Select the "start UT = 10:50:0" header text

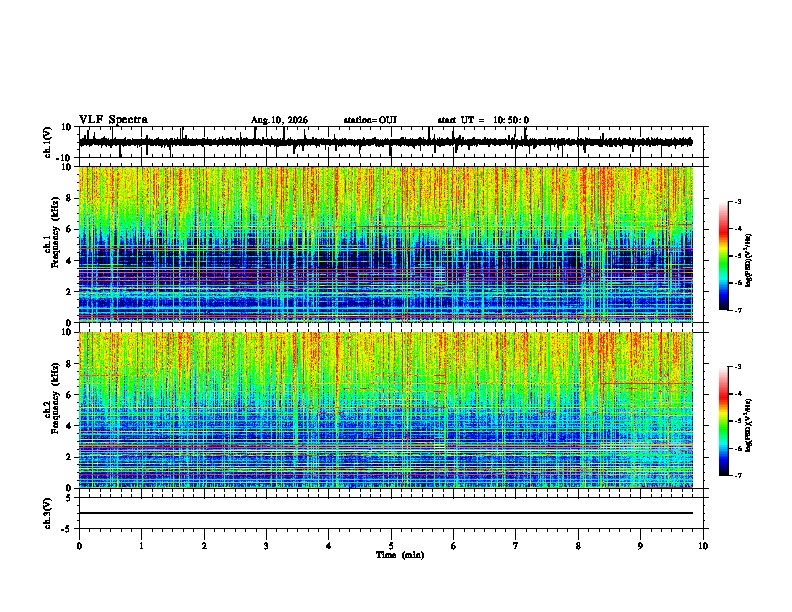(483, 120)
